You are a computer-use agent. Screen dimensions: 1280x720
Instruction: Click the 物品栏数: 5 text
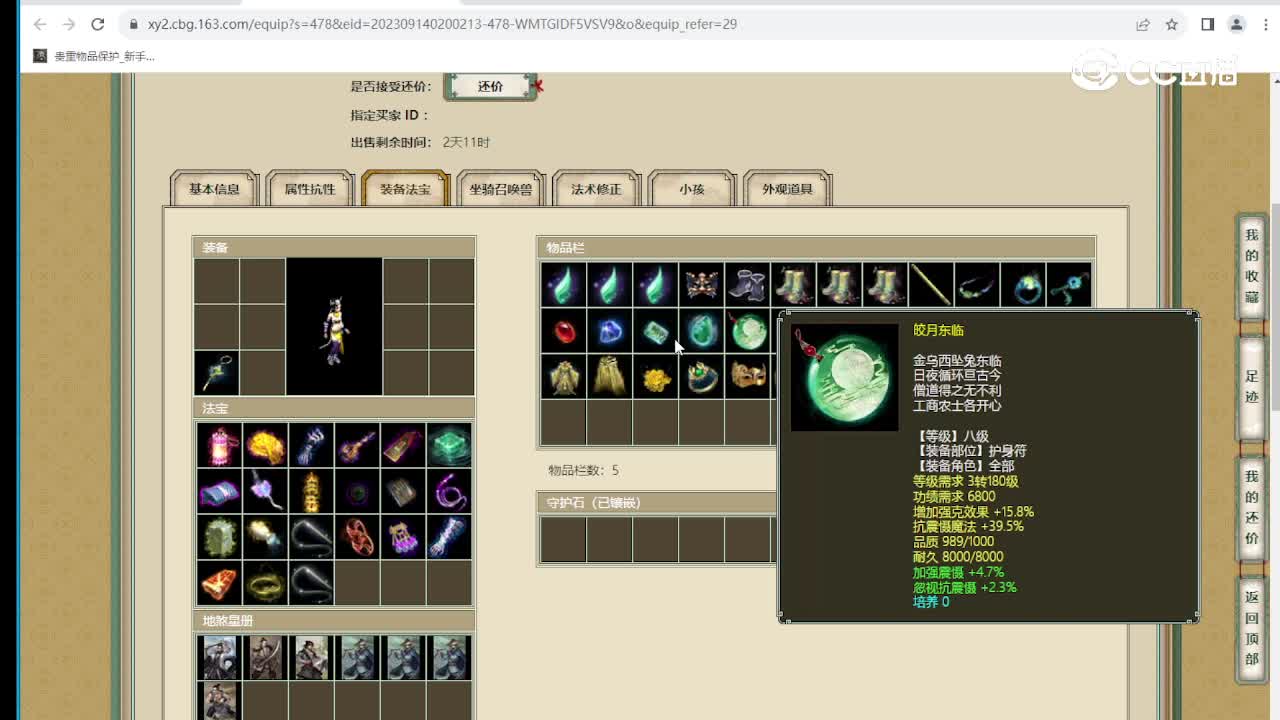(583, 470)
